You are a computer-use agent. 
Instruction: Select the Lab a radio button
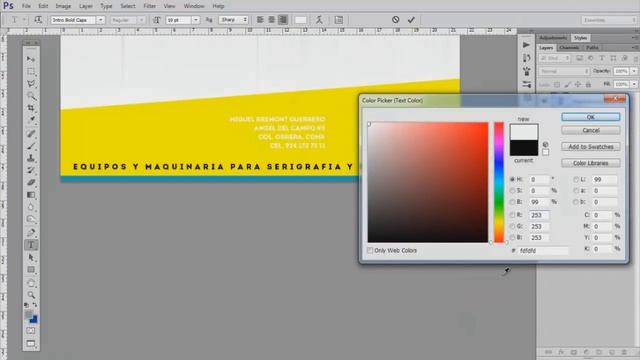576,191
